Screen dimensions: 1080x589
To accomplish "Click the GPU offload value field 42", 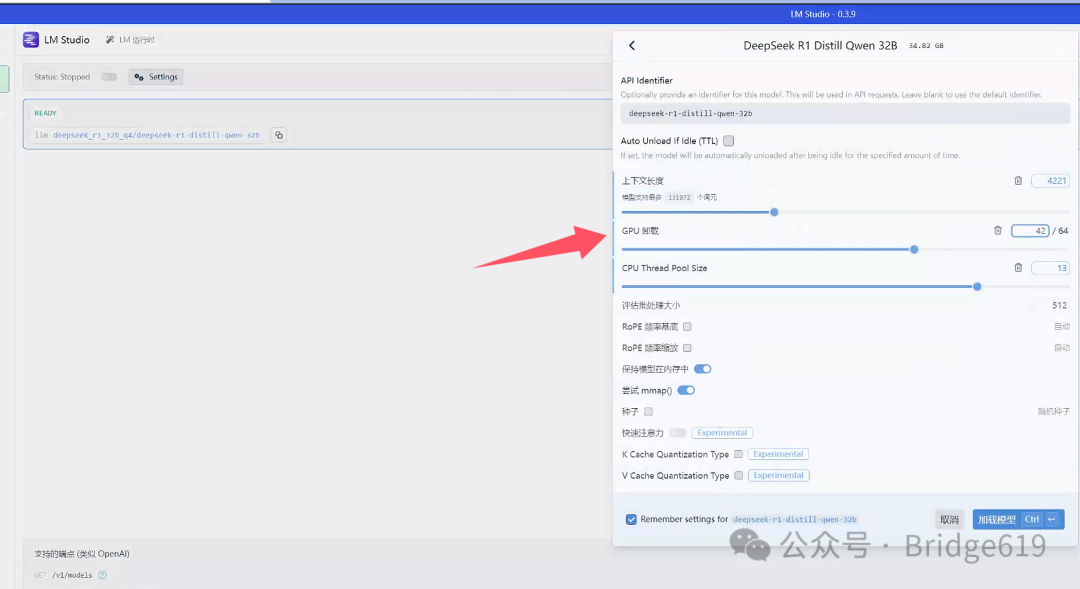I will [x=1030, y=231].
